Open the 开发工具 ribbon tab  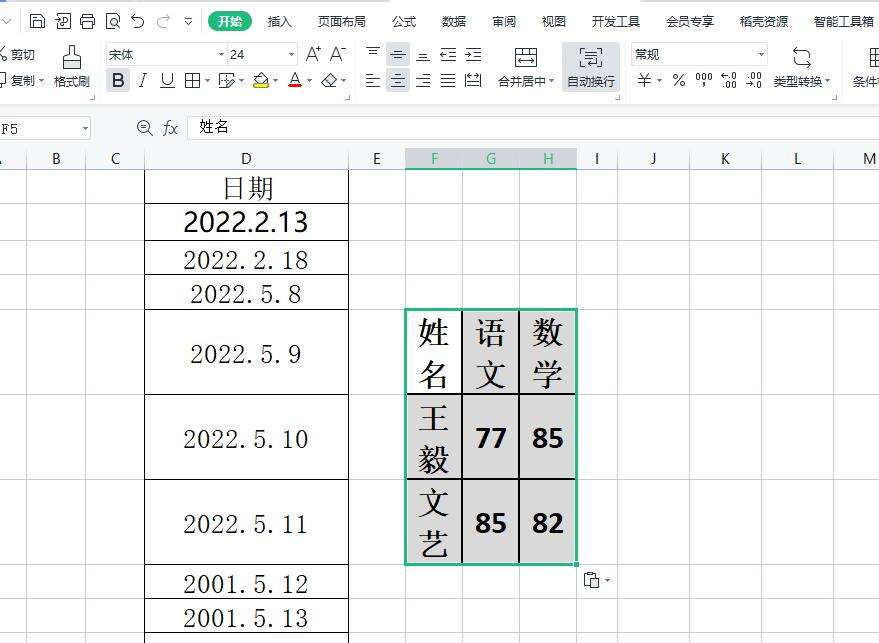pyautogui.click(x=616, y=21)
